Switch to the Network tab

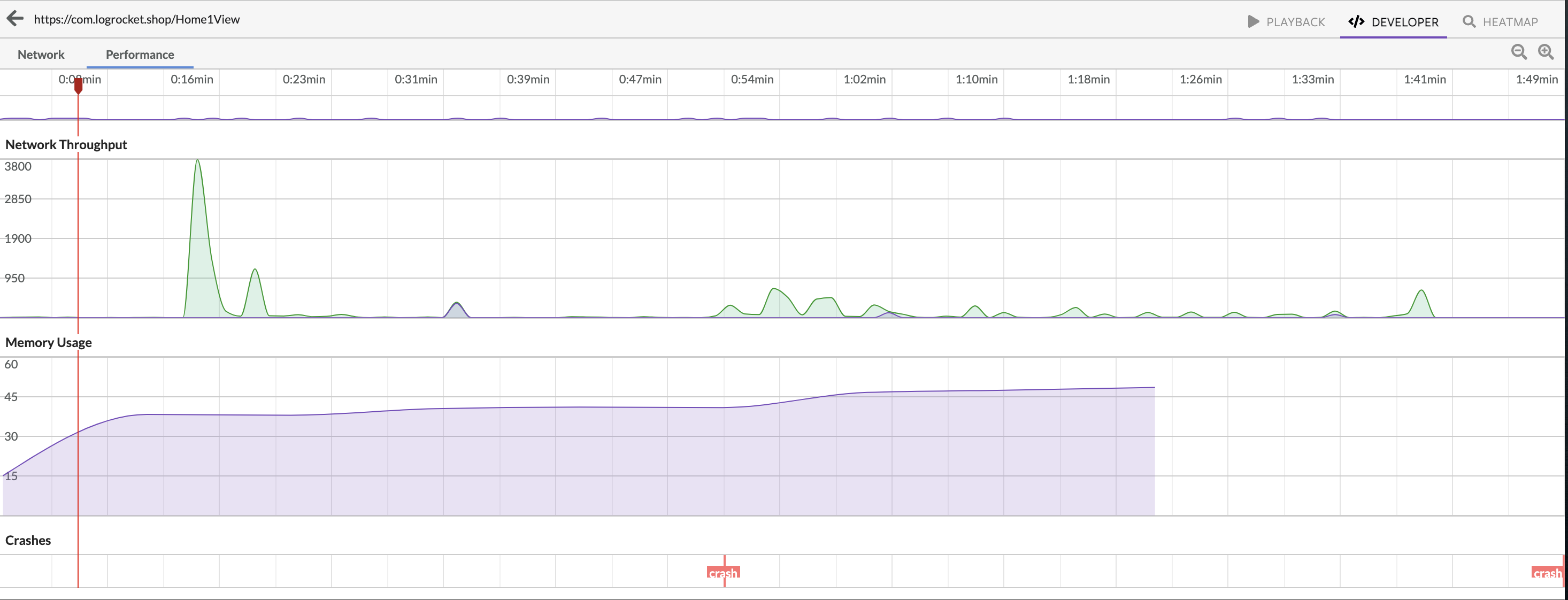pyautogui.click(x=41, y=55)
